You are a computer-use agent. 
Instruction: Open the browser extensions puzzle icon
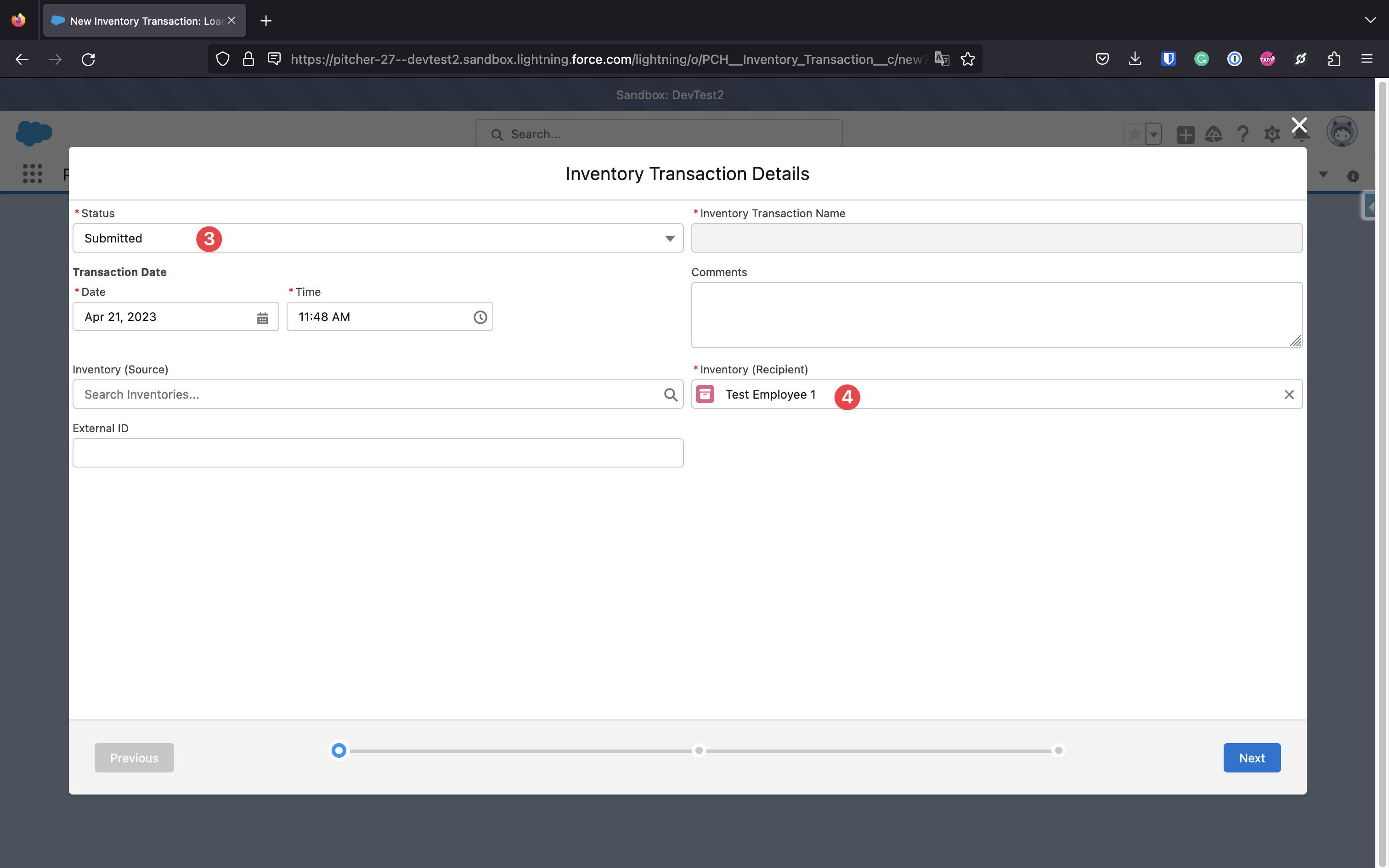pyautogui.click(x=1334, y=59)
